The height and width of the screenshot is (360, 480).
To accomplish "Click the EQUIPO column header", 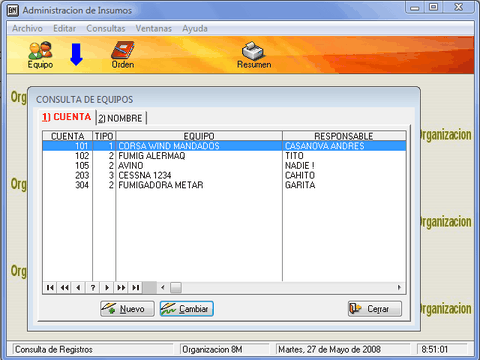I will (x=199, y=136).
